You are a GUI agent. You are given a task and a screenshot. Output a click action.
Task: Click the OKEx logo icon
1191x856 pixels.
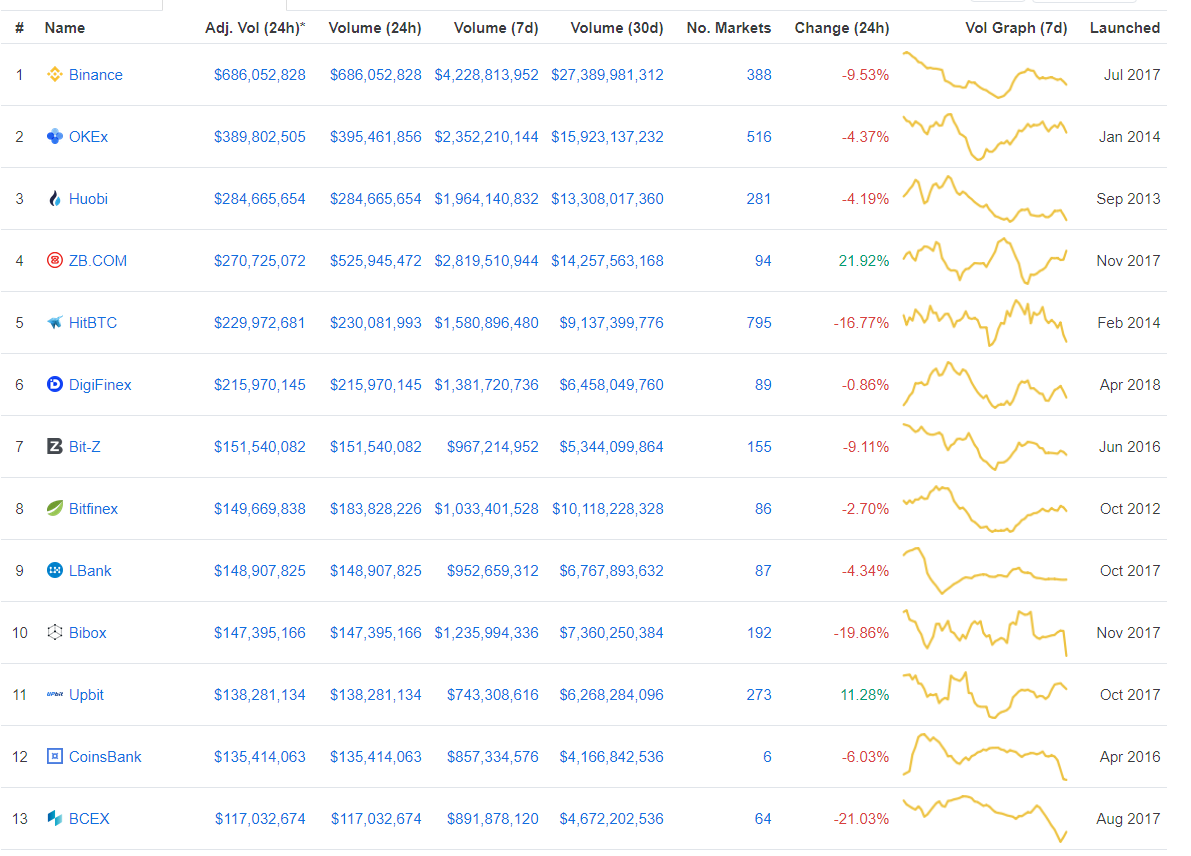[x=55, y=137]
